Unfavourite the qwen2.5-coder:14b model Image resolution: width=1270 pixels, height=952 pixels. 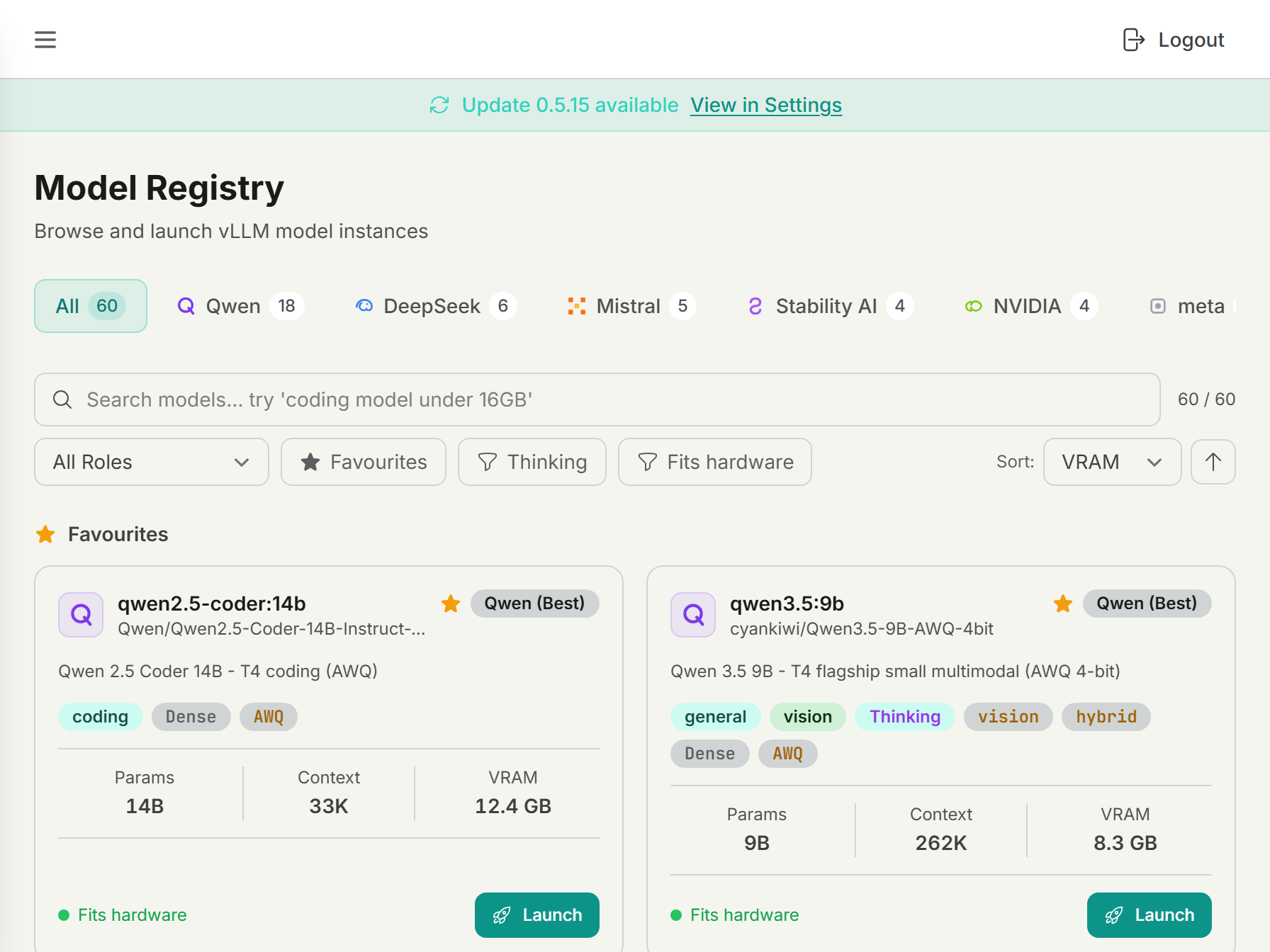(451, 603)
